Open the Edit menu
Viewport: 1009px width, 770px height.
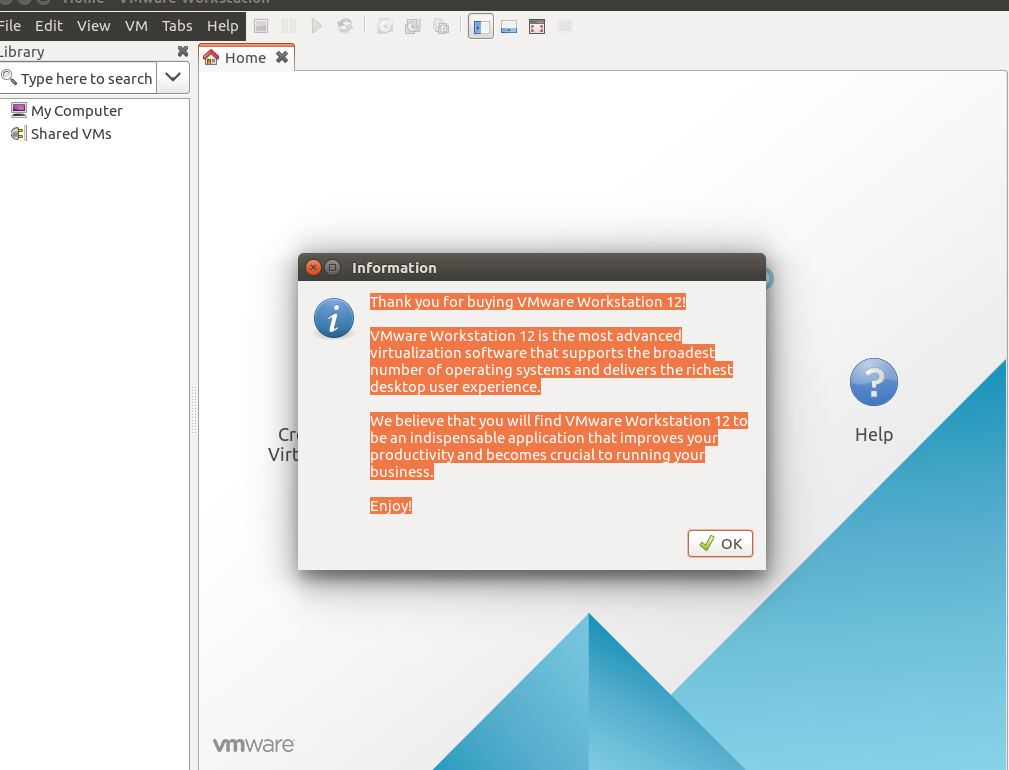click(49, 26)
